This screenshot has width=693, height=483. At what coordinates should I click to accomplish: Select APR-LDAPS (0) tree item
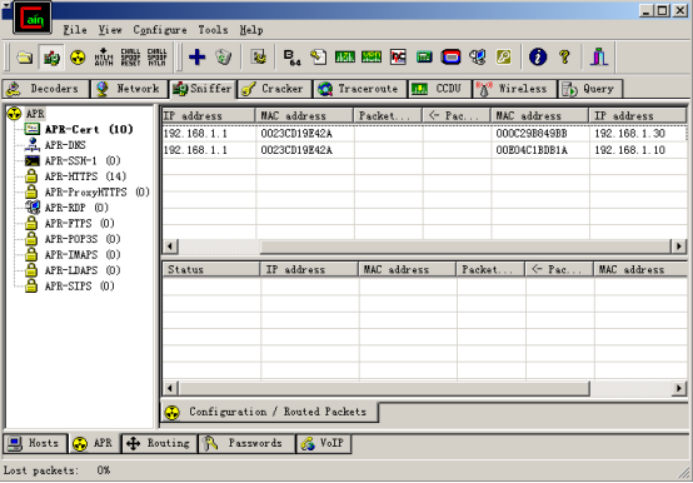click(82, 270)
